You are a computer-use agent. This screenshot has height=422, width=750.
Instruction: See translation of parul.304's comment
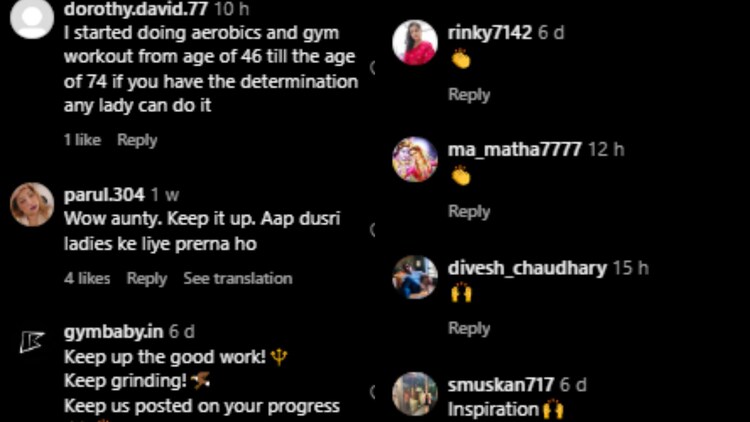click(238, 278)
